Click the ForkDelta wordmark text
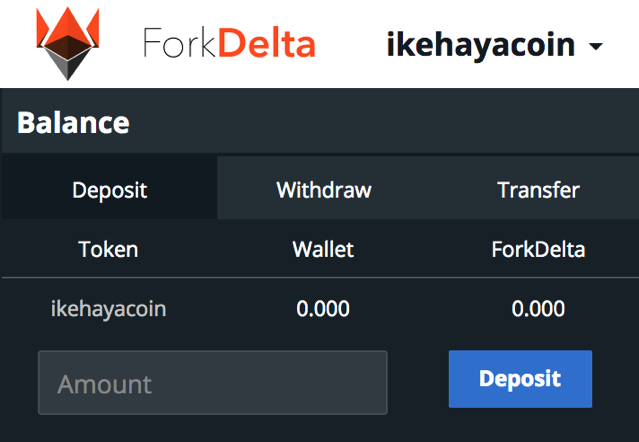This screenshot has height=442, width=639. tap(229, 43)
